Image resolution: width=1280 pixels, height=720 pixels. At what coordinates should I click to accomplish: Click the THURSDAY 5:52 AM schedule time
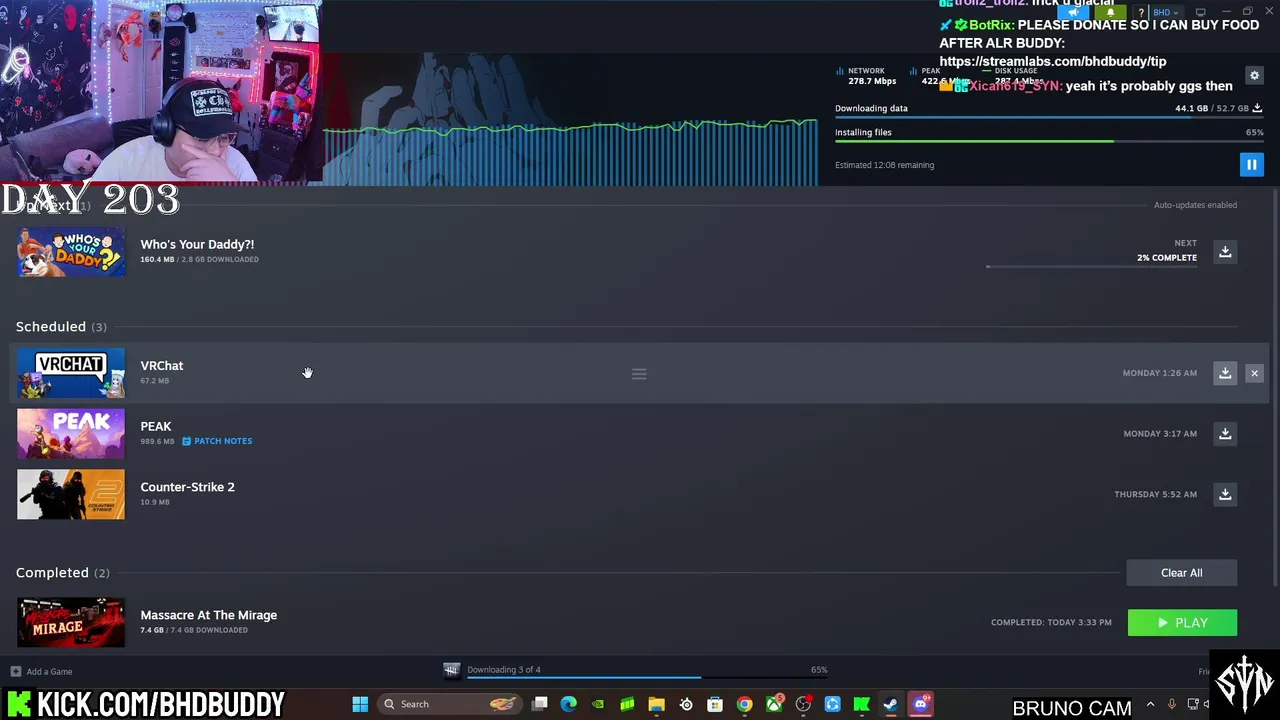tap(1155, 494)
